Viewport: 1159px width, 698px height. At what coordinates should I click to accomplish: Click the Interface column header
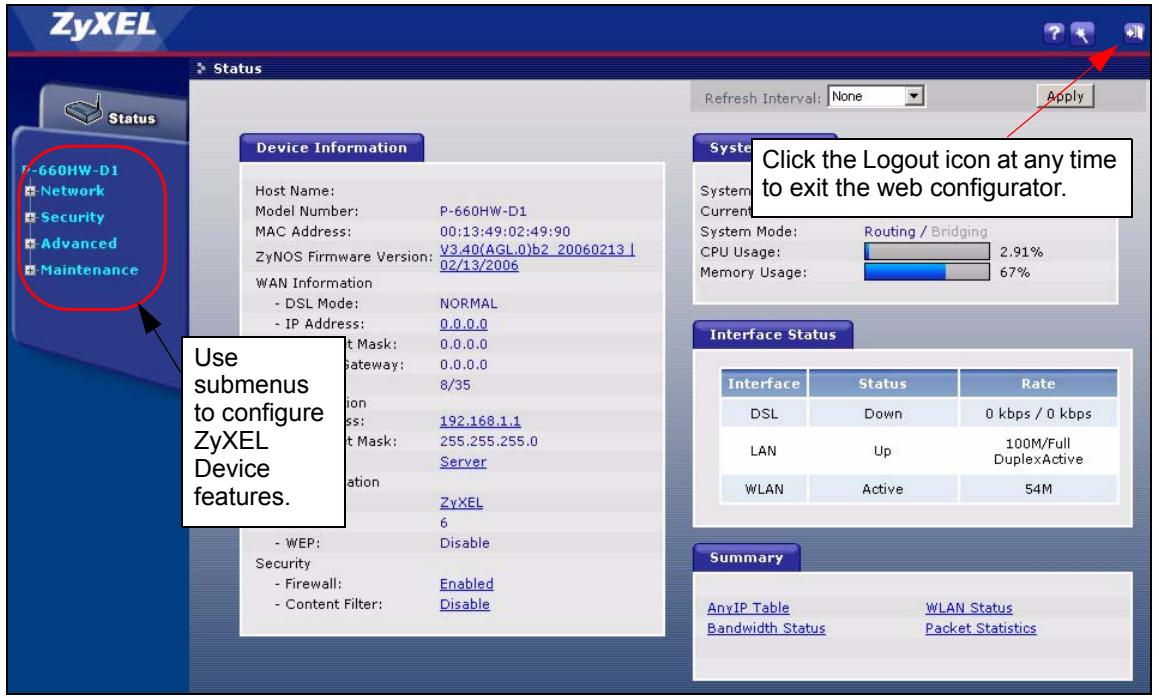[x=764, y=384]
